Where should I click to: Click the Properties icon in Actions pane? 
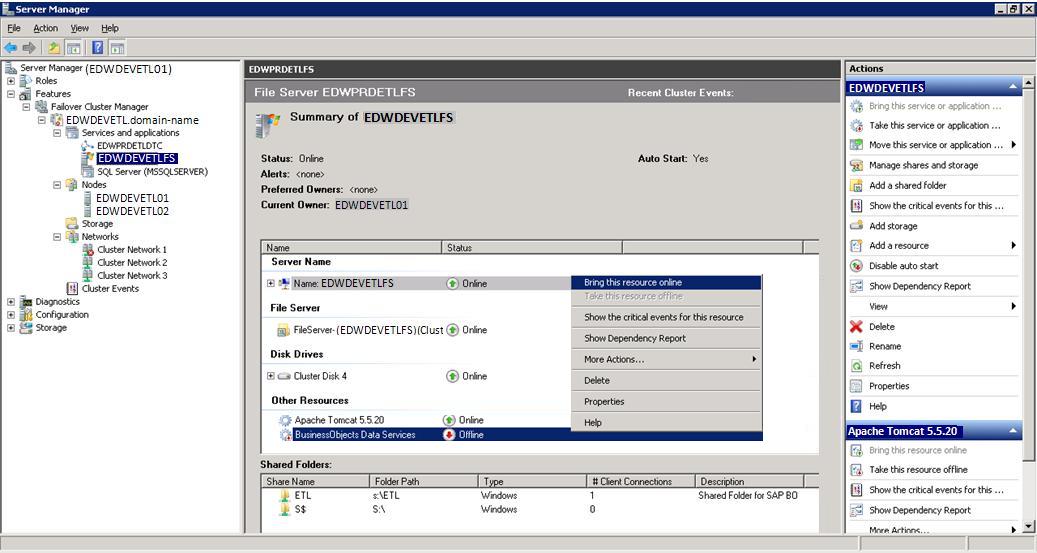coord(856,386)
